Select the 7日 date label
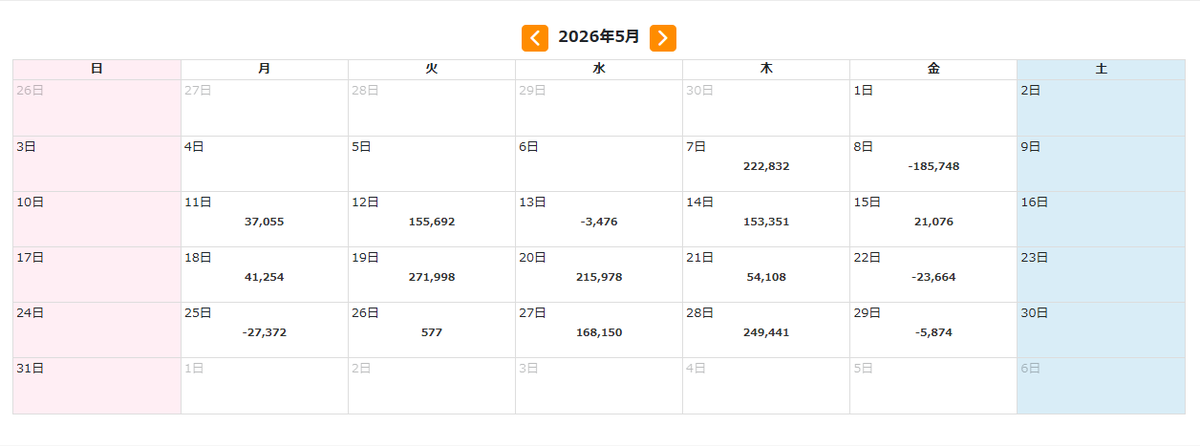Screen dimensions: 1200x446 click(696, 146)
